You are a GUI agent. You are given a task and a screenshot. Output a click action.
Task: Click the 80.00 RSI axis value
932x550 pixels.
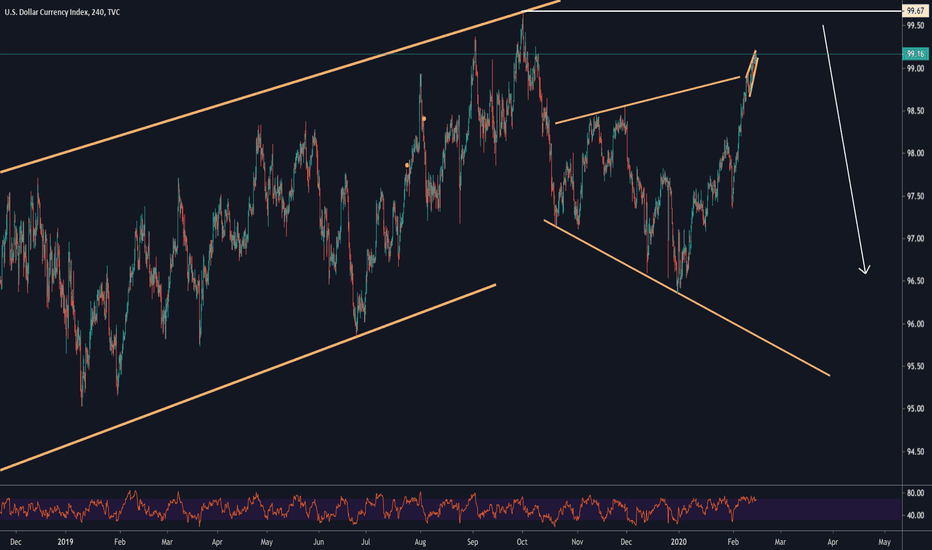(x=915, y=493)
